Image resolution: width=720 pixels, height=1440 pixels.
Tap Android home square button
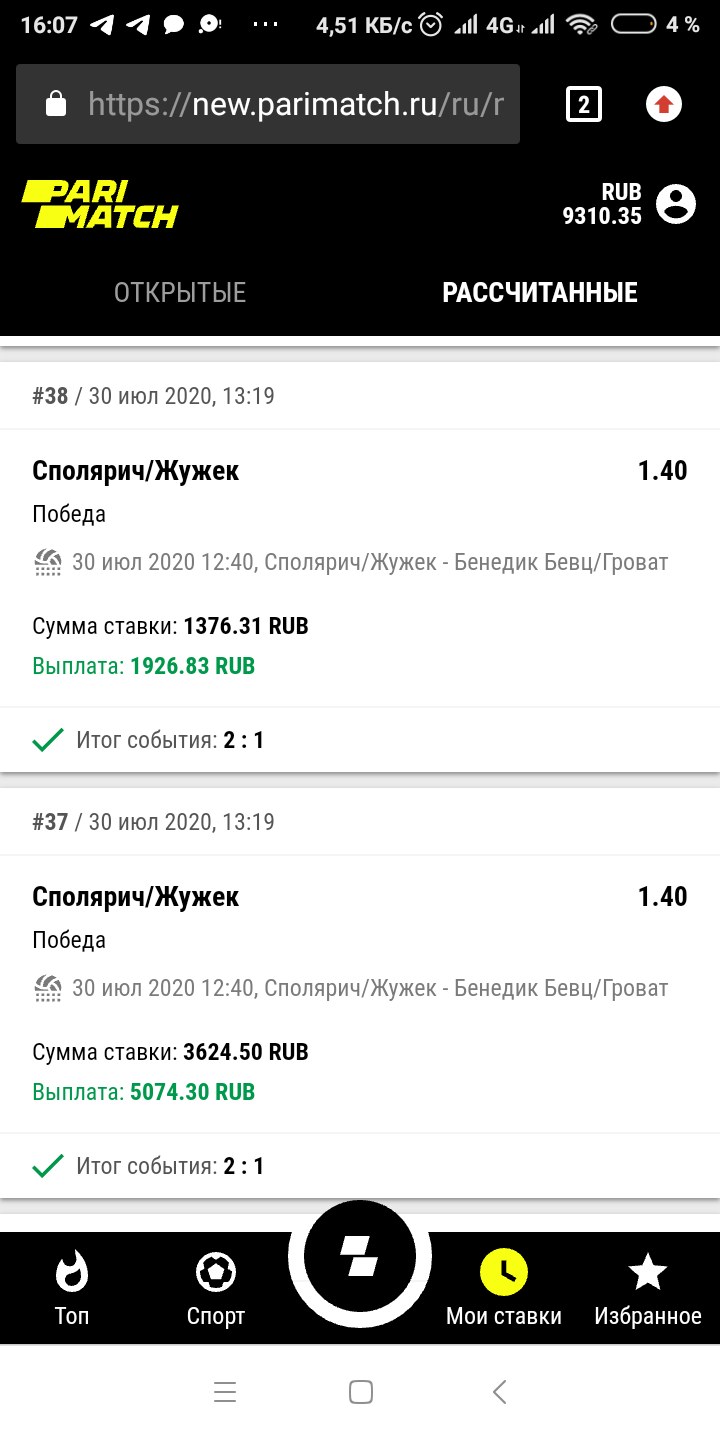(360, 1391)
